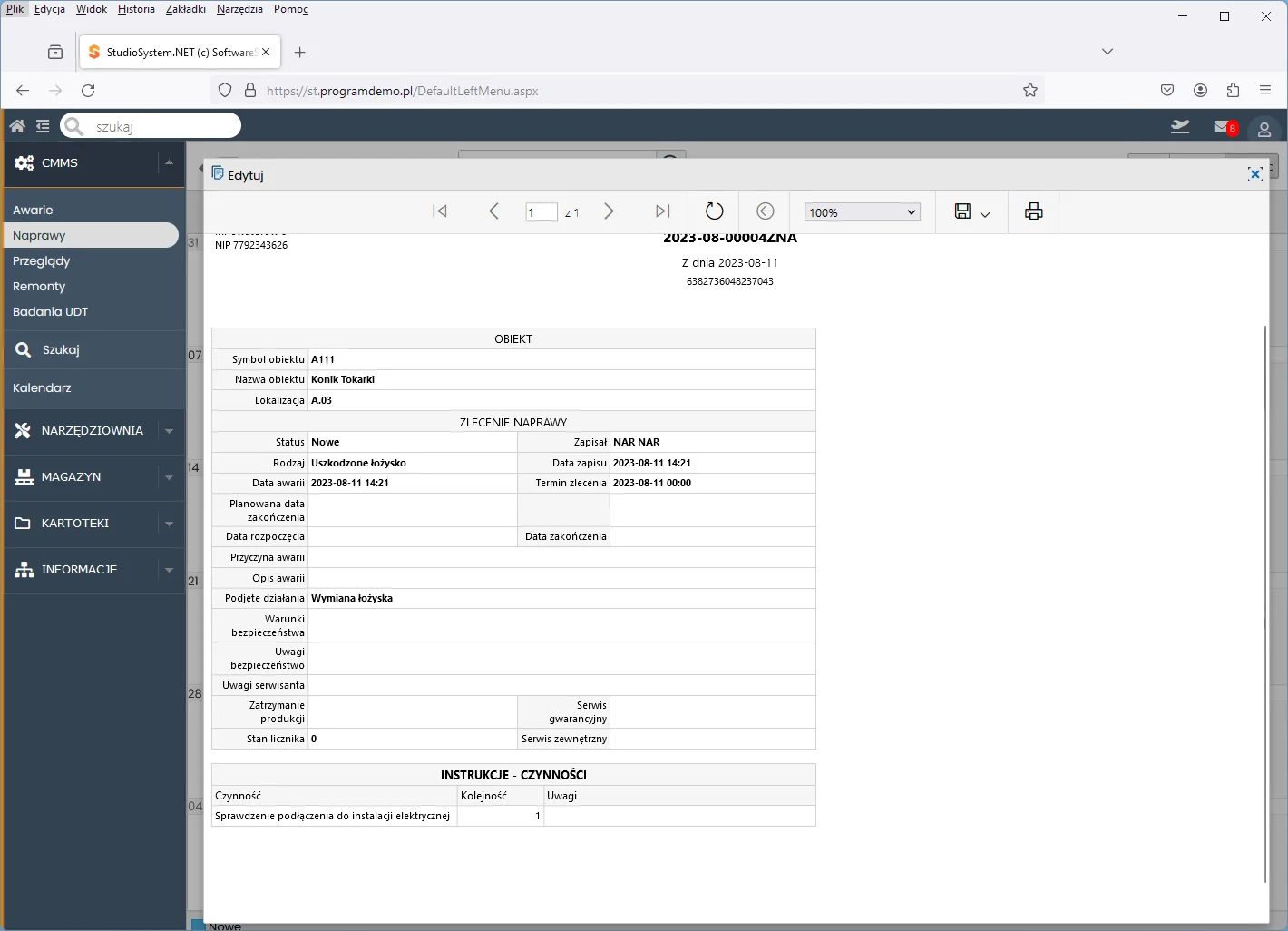Close the StudioSystem.NET tab
The height and width of the screenshot is (931, 1288).
266,52
